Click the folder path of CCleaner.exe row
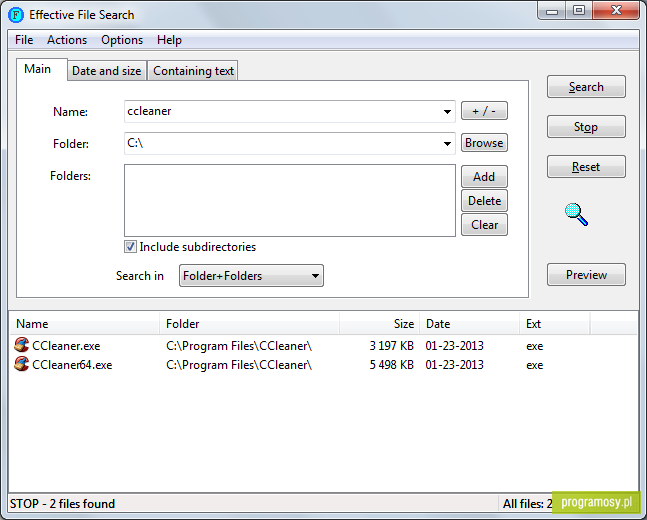The image size is (647, 520). pos(239,346)
